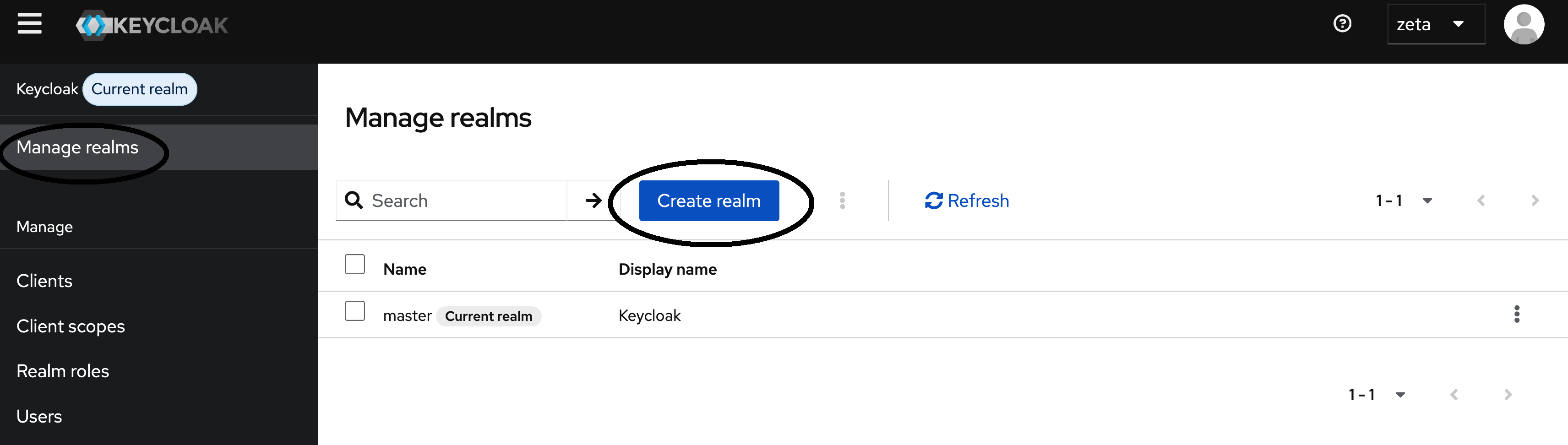Click the Keycloak logo
Image resolution: width=1568 pixels, height=445 pixels.
click(x=152, y=25)
